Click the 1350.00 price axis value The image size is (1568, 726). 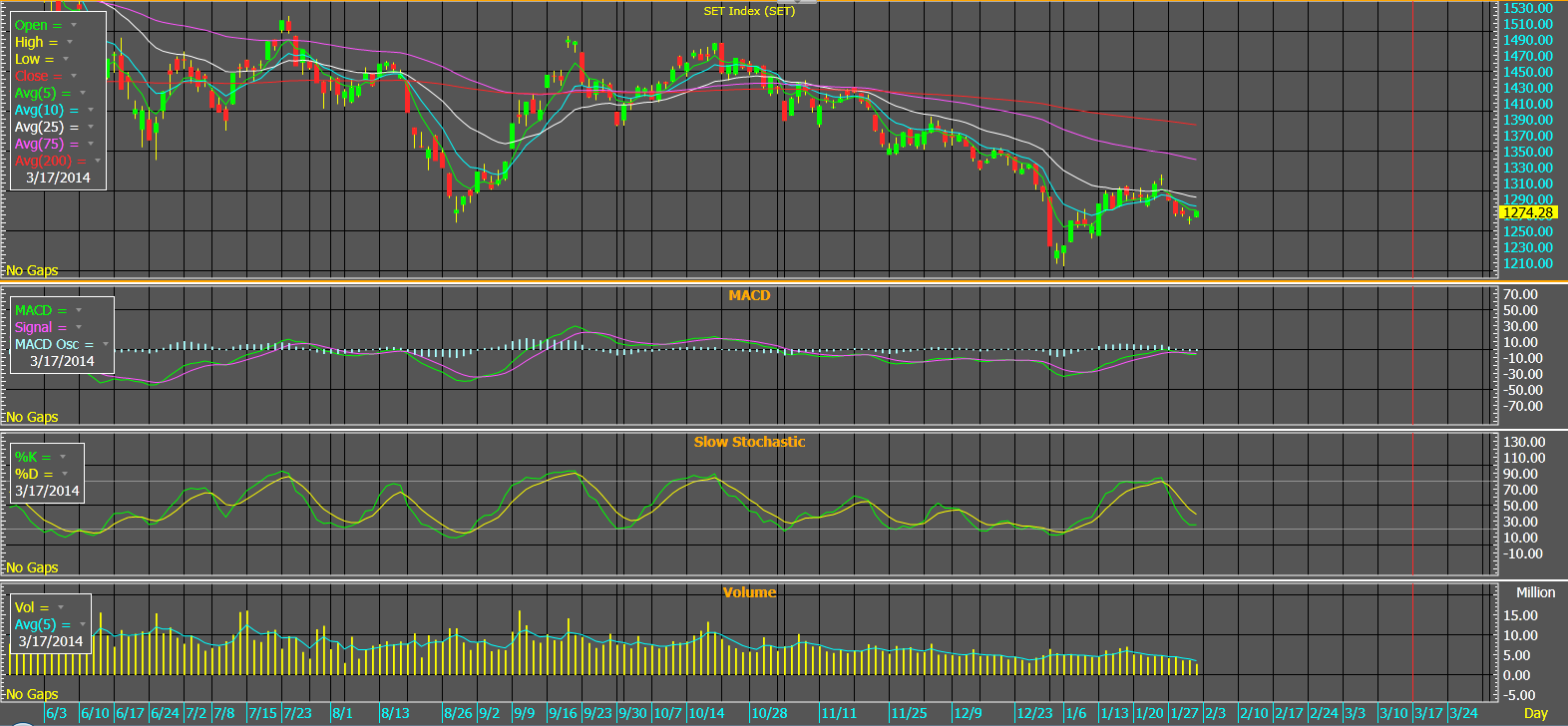1528,152
